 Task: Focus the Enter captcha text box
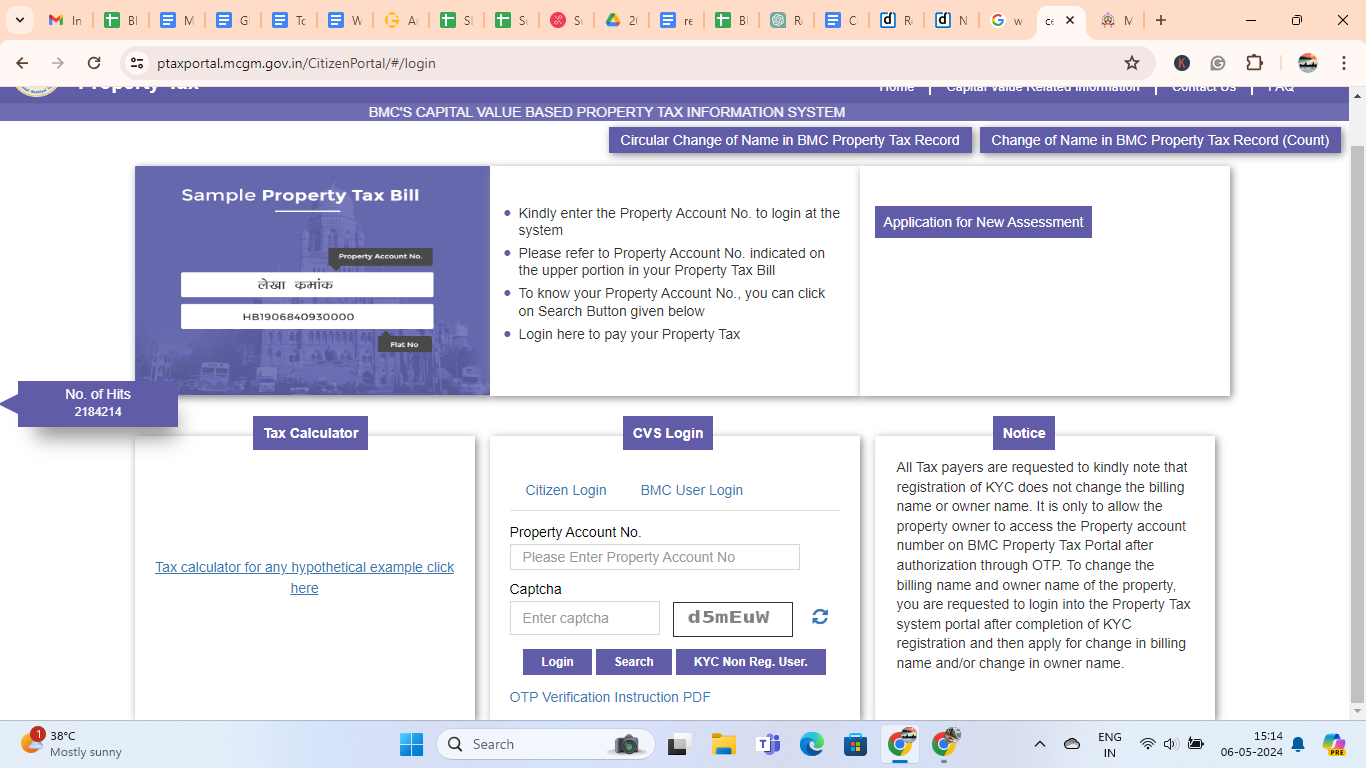(x=584, y=618)
